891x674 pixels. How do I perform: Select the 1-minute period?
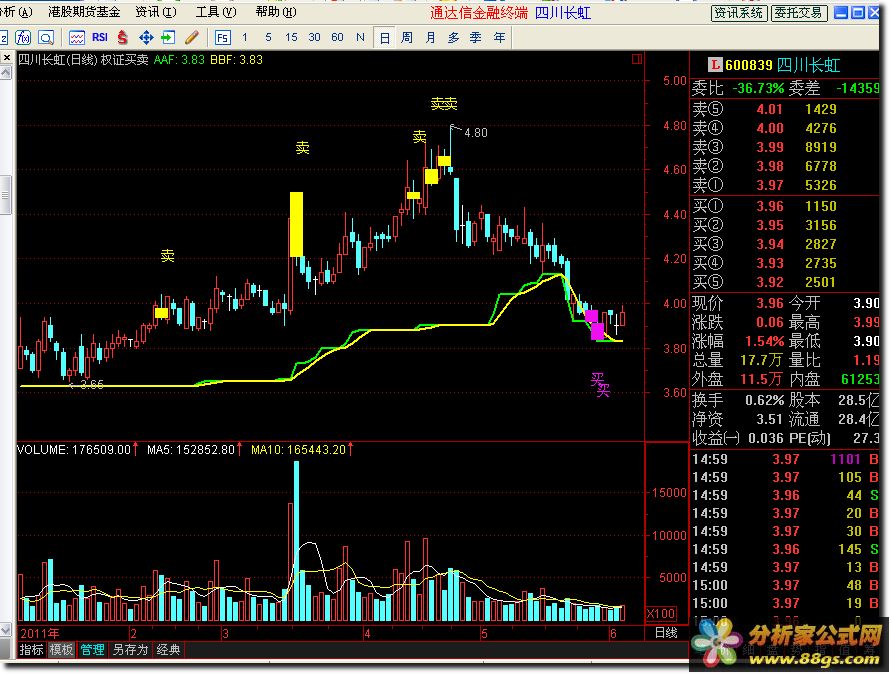(x=245, y=38)
